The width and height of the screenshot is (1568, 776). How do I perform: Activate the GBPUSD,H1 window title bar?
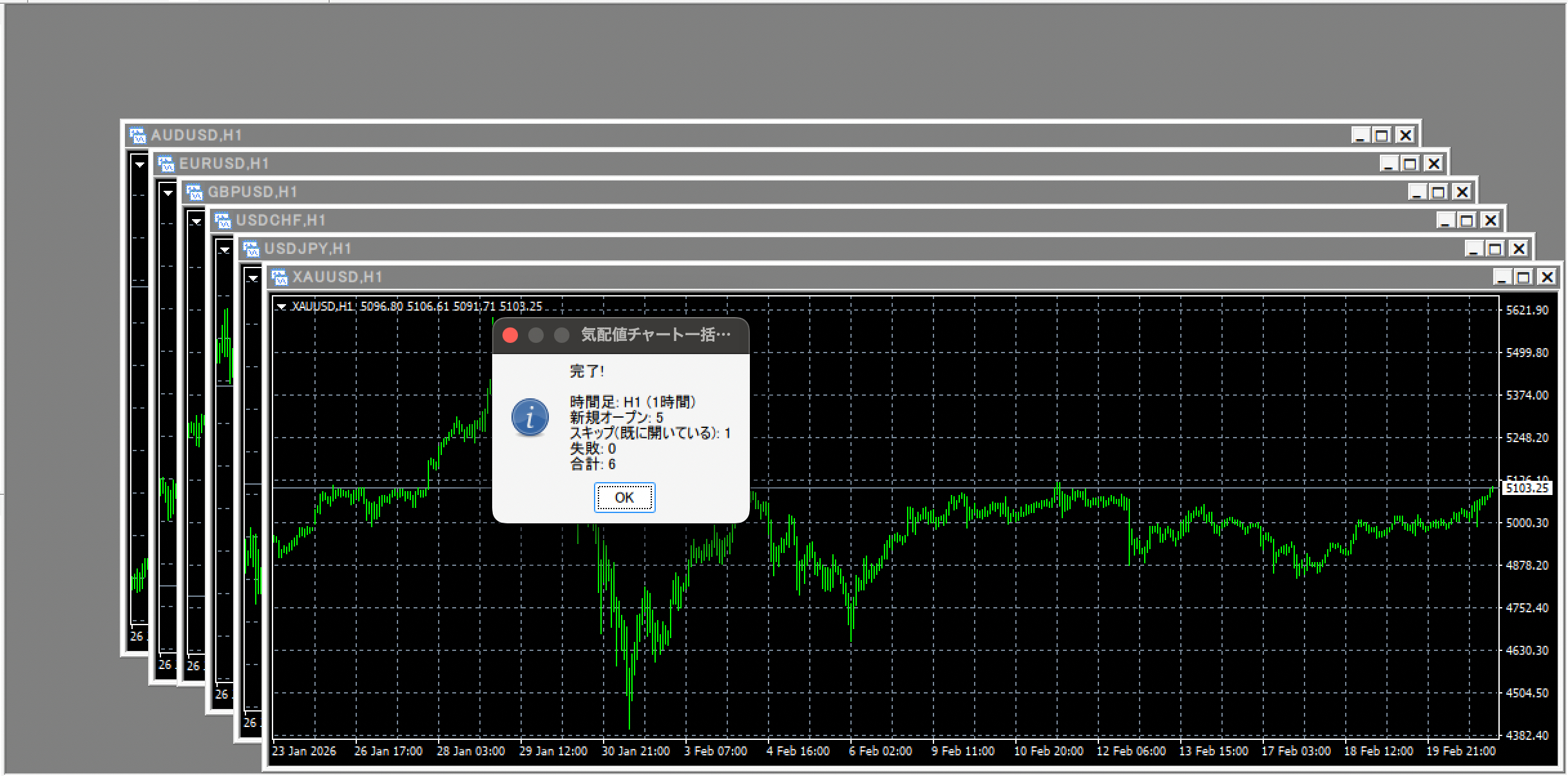coord(773,192)
